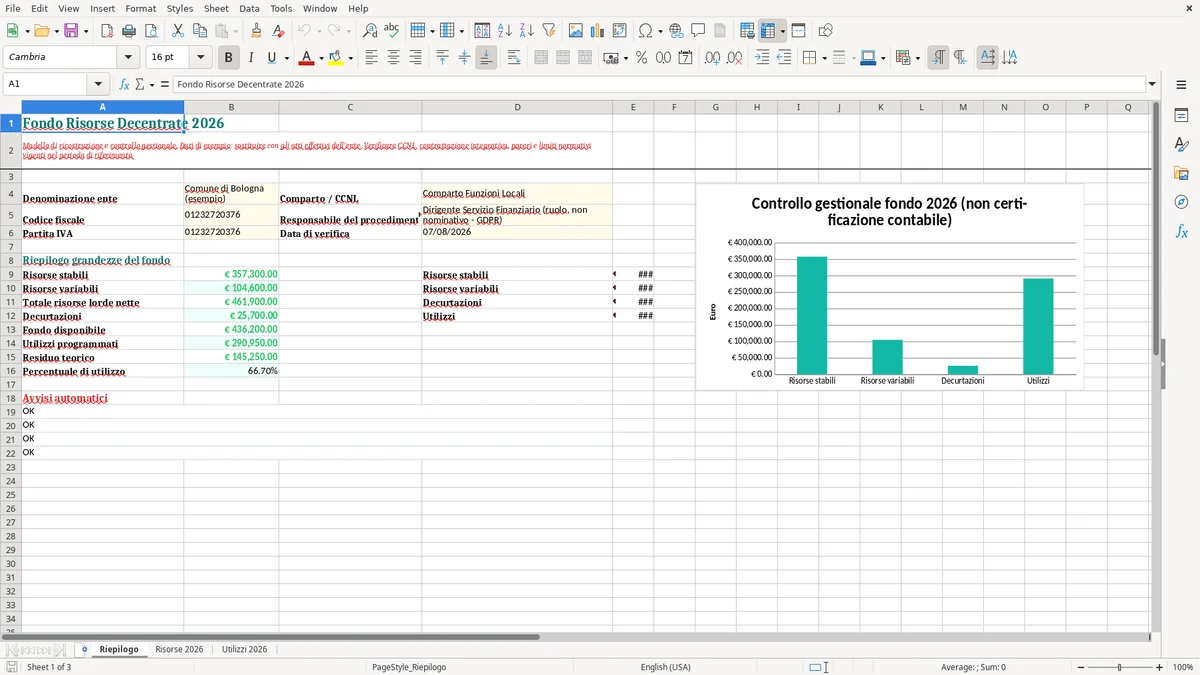Toggle the AutoFilter funnel icon
Screen dimensions: 1200x675
549,31
